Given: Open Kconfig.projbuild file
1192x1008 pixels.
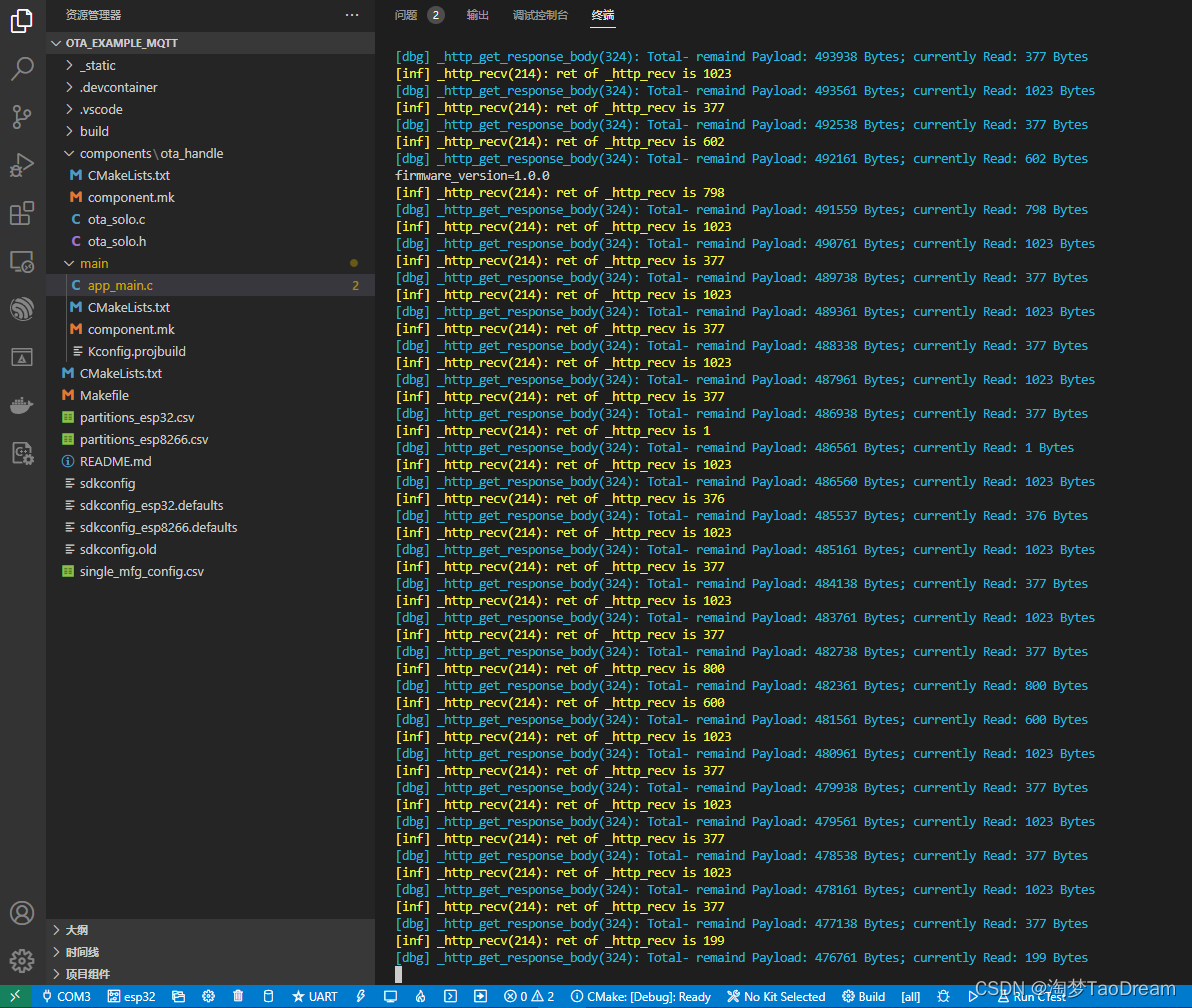Looking at the screenshot, I should 211,351.
